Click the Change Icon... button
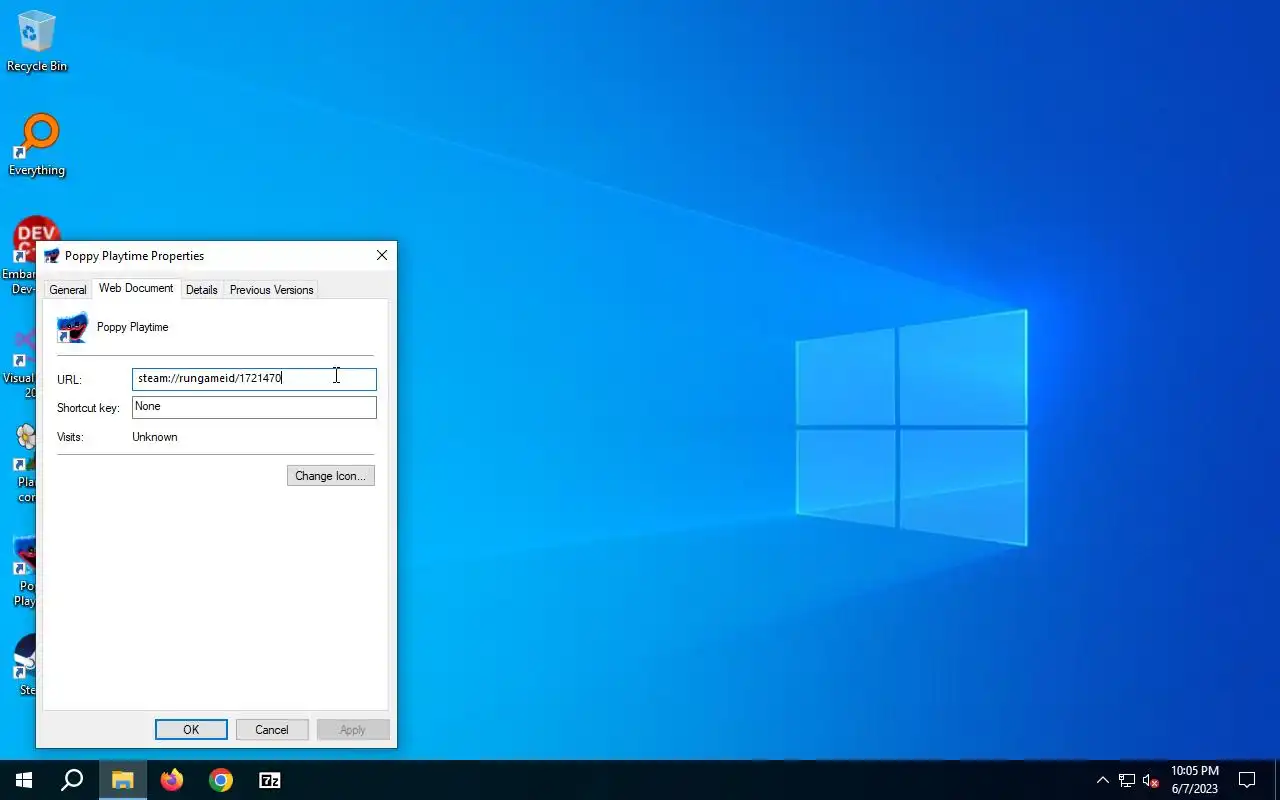Screen dimensions: 1280x800 pos(331,476)
